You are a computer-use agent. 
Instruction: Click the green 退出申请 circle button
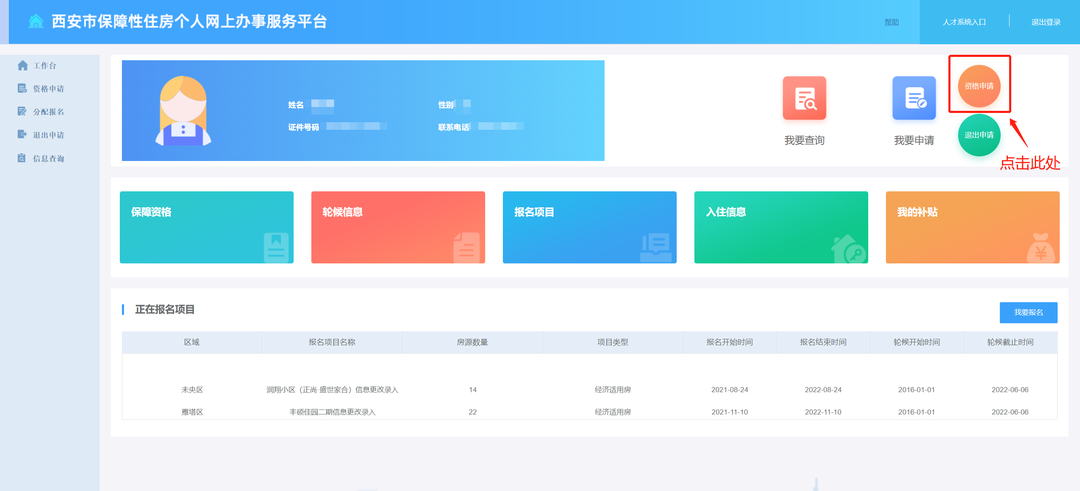(979, 135)
